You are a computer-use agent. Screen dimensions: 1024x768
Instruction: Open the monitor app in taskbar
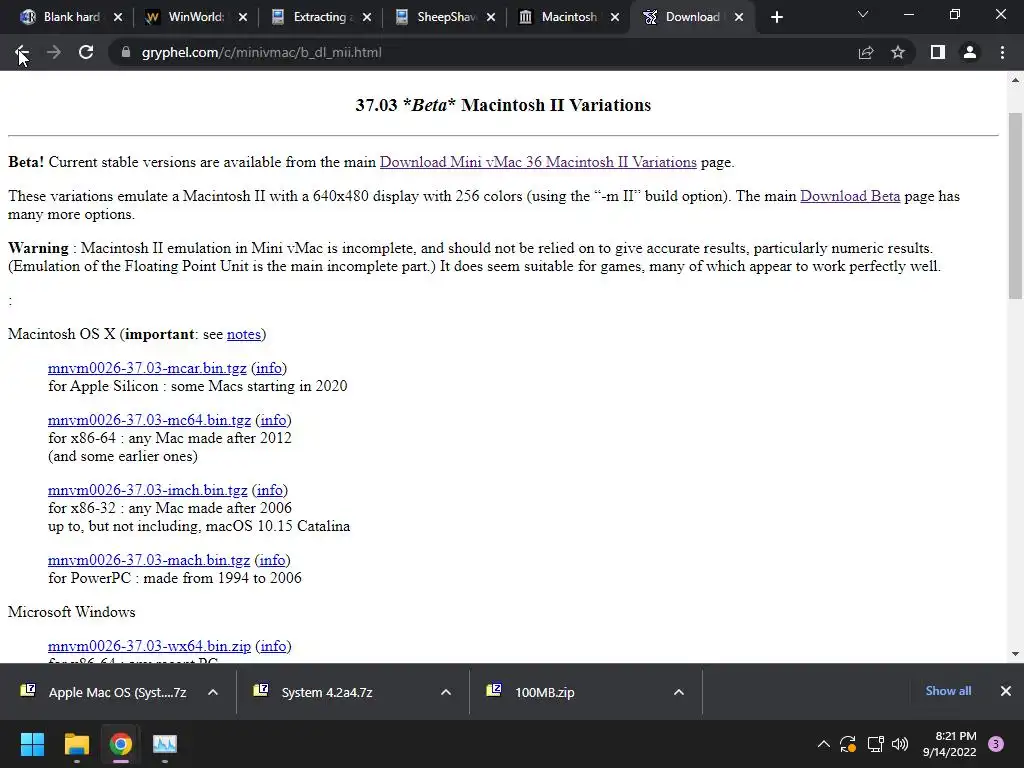point(165,744)
